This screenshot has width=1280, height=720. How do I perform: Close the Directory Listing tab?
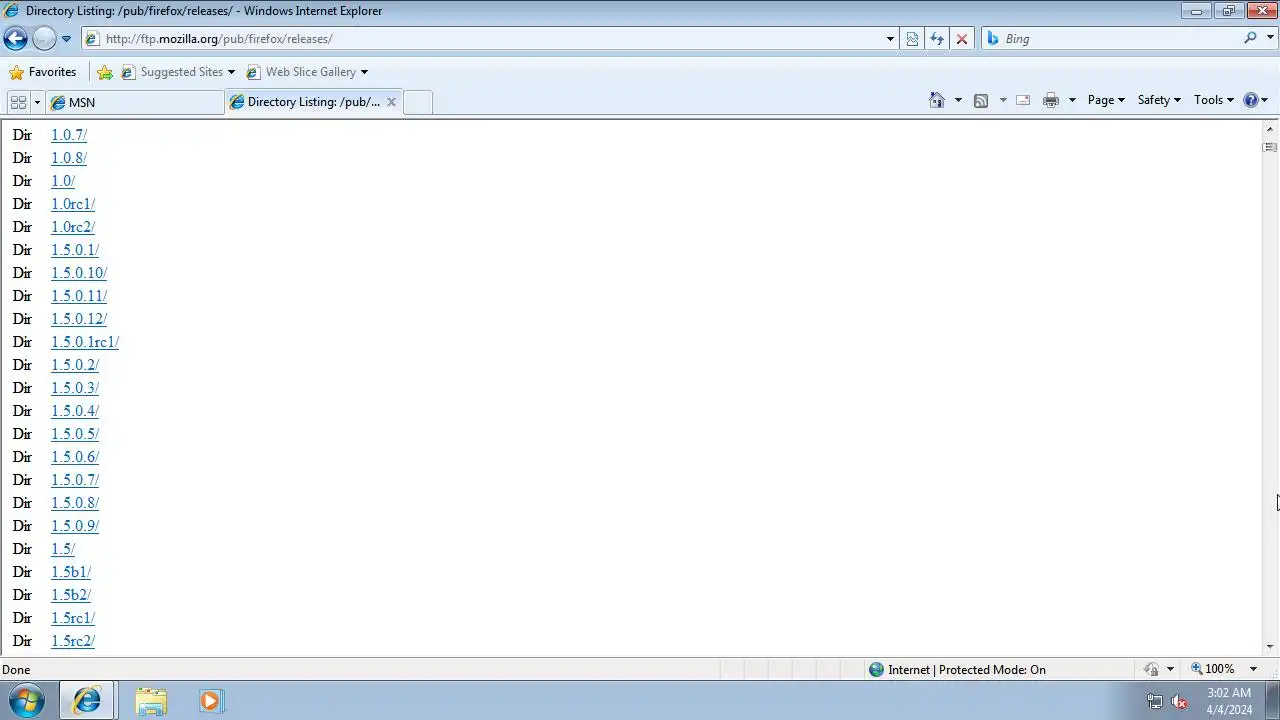pyautogui.click(x=391, y=102)
